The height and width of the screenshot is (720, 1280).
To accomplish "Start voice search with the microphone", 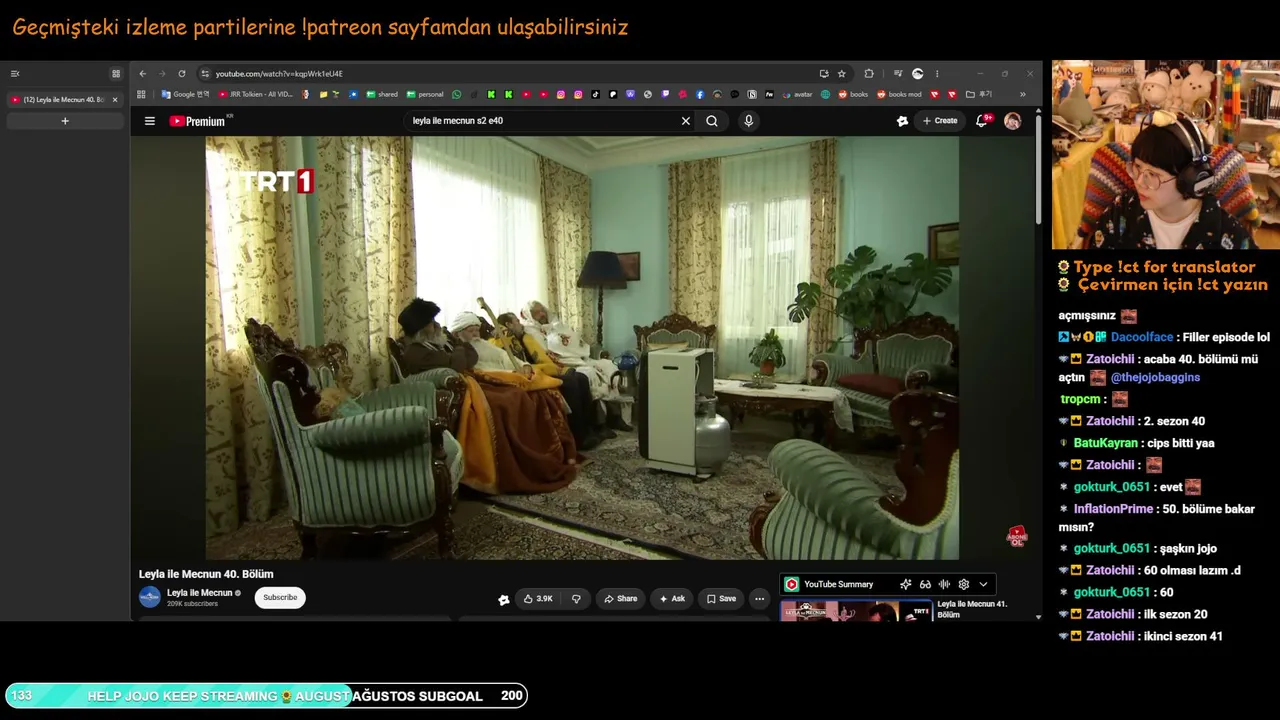I will [748, 121].
